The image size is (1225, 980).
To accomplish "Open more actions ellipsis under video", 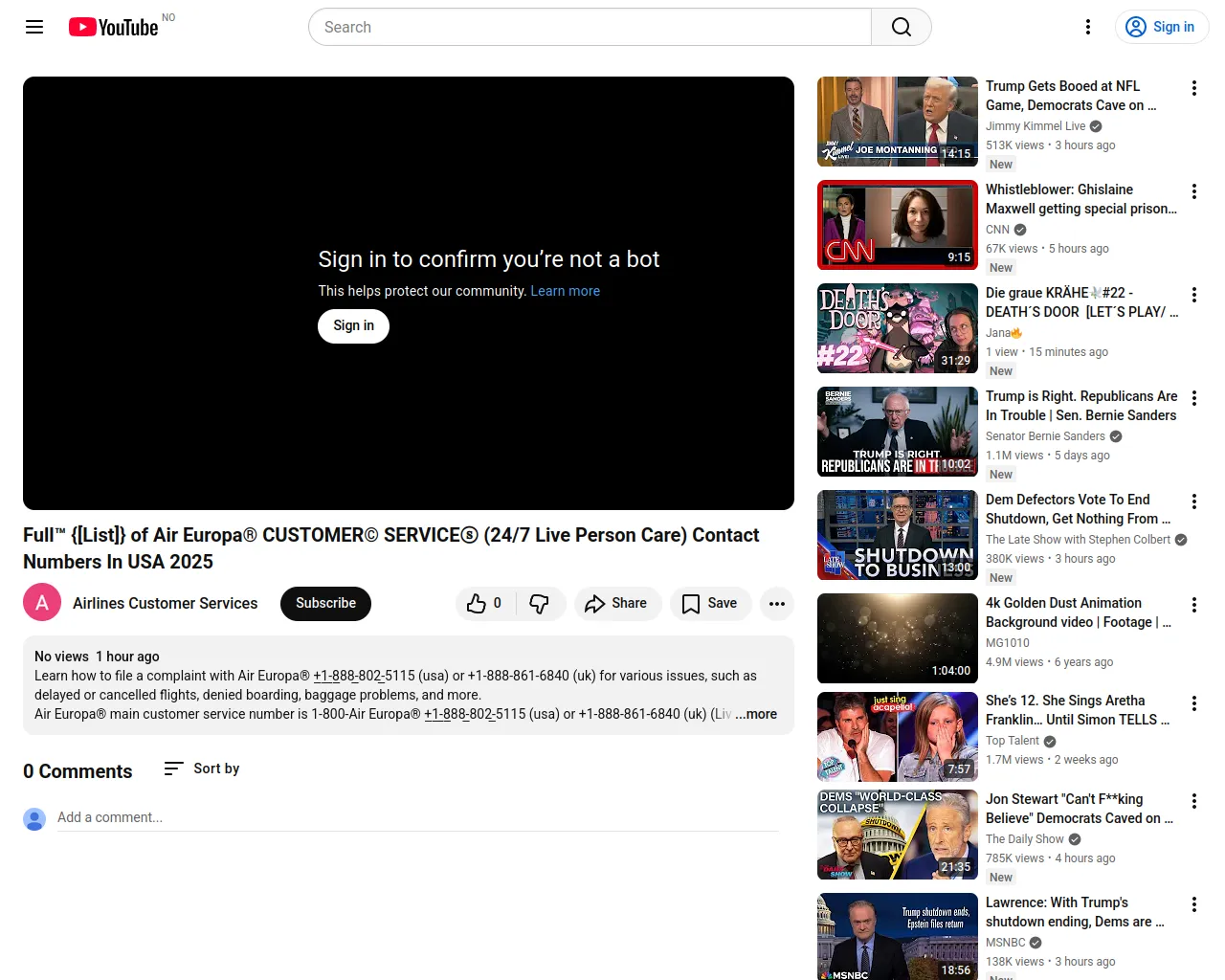I will [x=777, y=604].
